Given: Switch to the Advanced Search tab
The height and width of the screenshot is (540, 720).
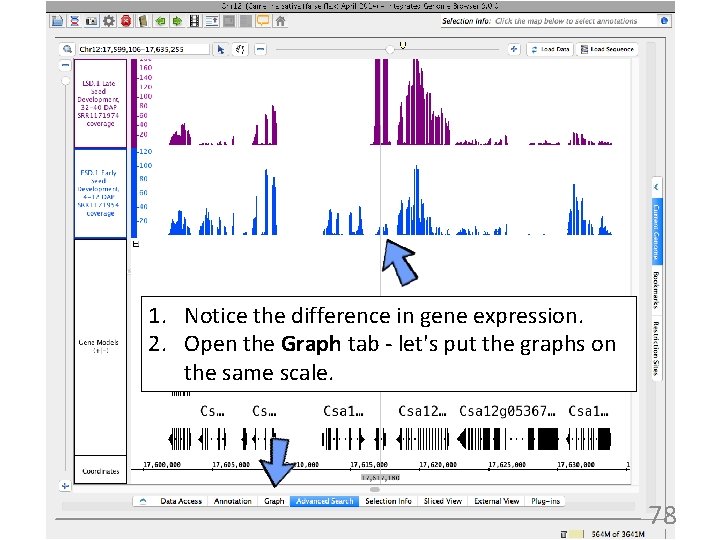Looking at the screenshot, I should (325, 501).
